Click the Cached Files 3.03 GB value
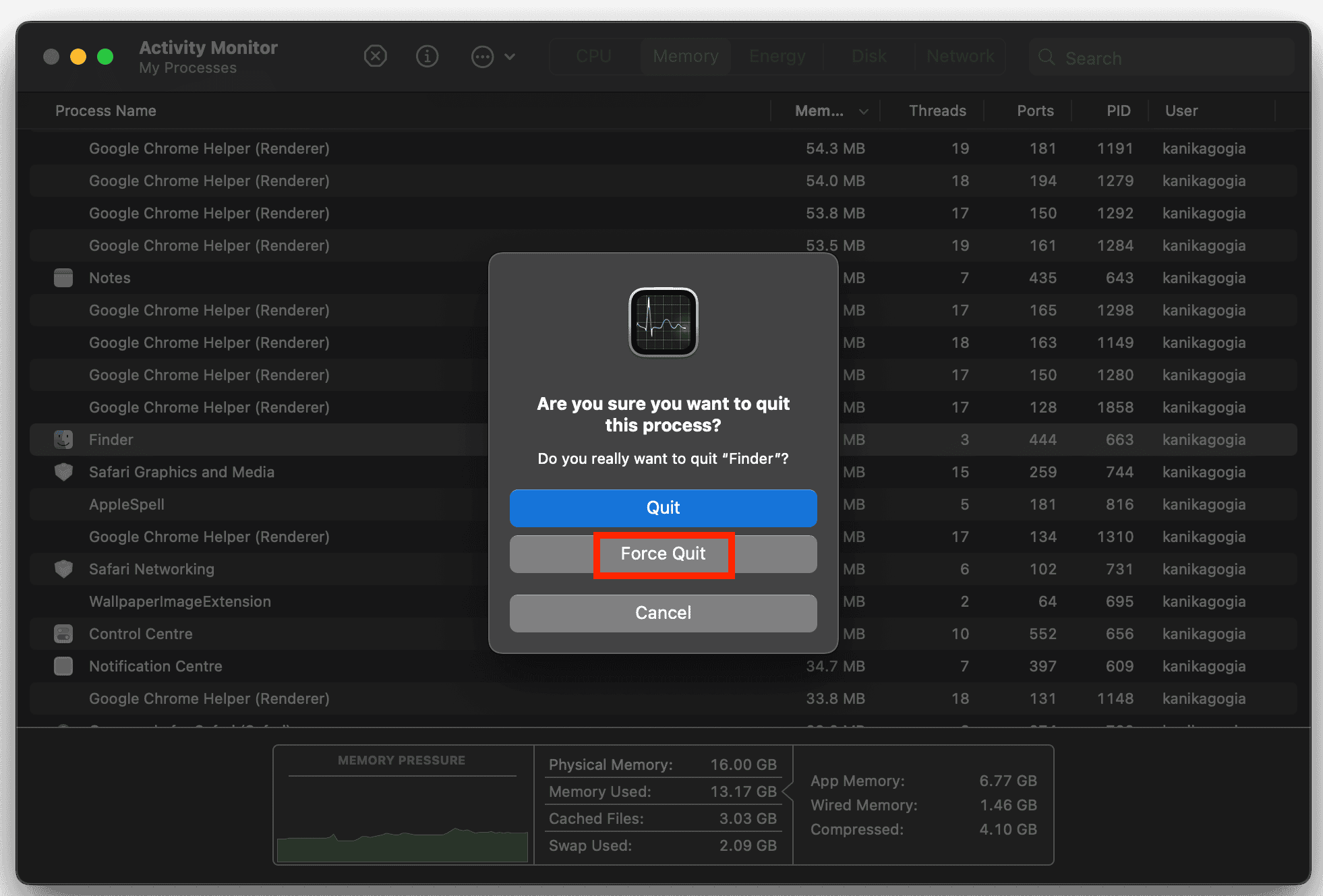 click(748, 818)
